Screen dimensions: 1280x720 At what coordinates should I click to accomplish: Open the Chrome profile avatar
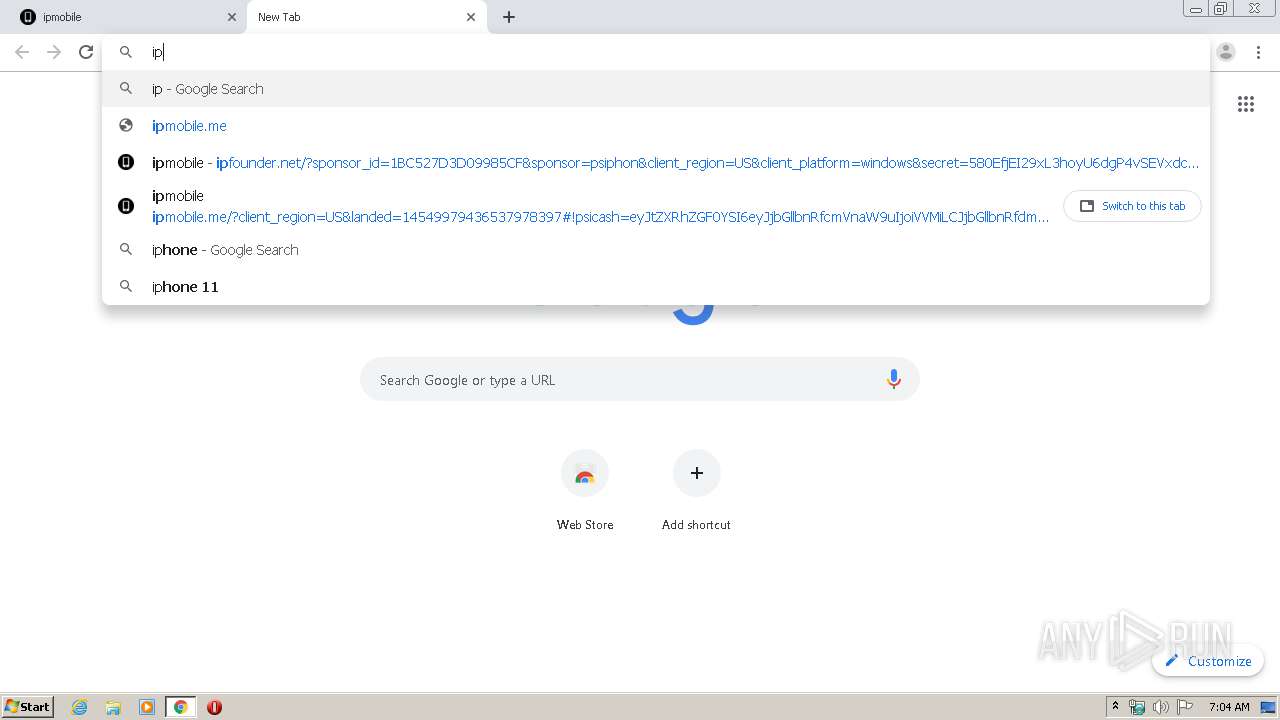click(1226, 52)
